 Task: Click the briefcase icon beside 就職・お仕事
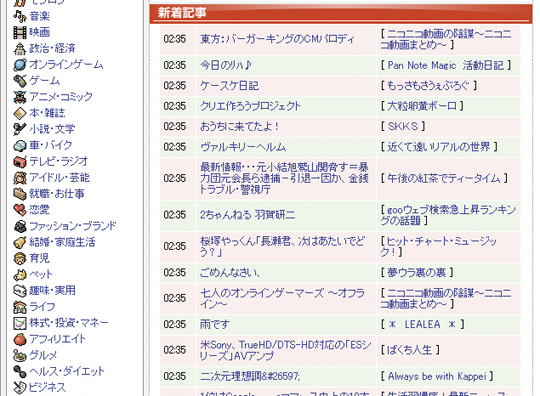coord(20,194)
